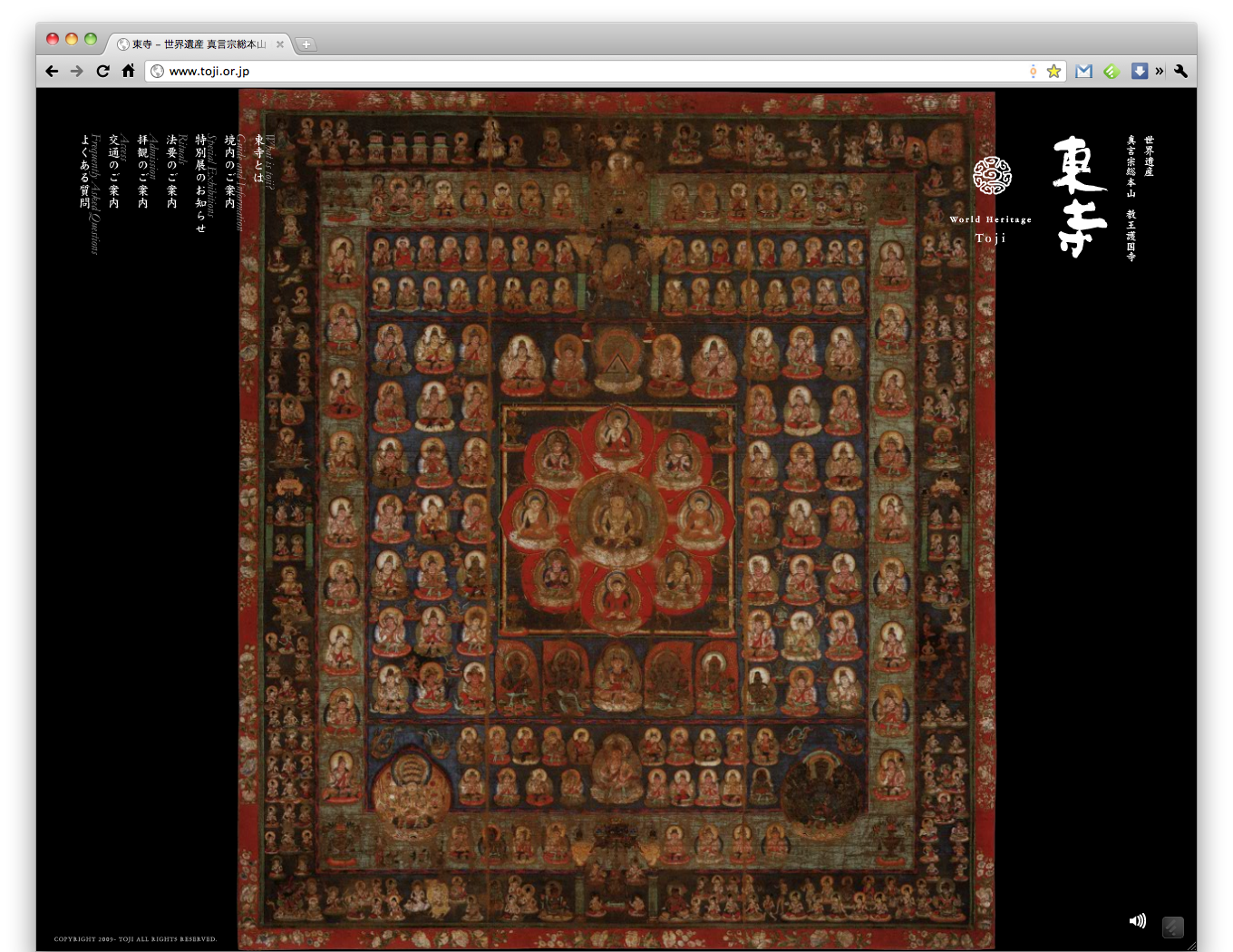This screenshot has width=1233, height=952.
Task: Click the round Toji crest emblem
Action: [992, 176]
